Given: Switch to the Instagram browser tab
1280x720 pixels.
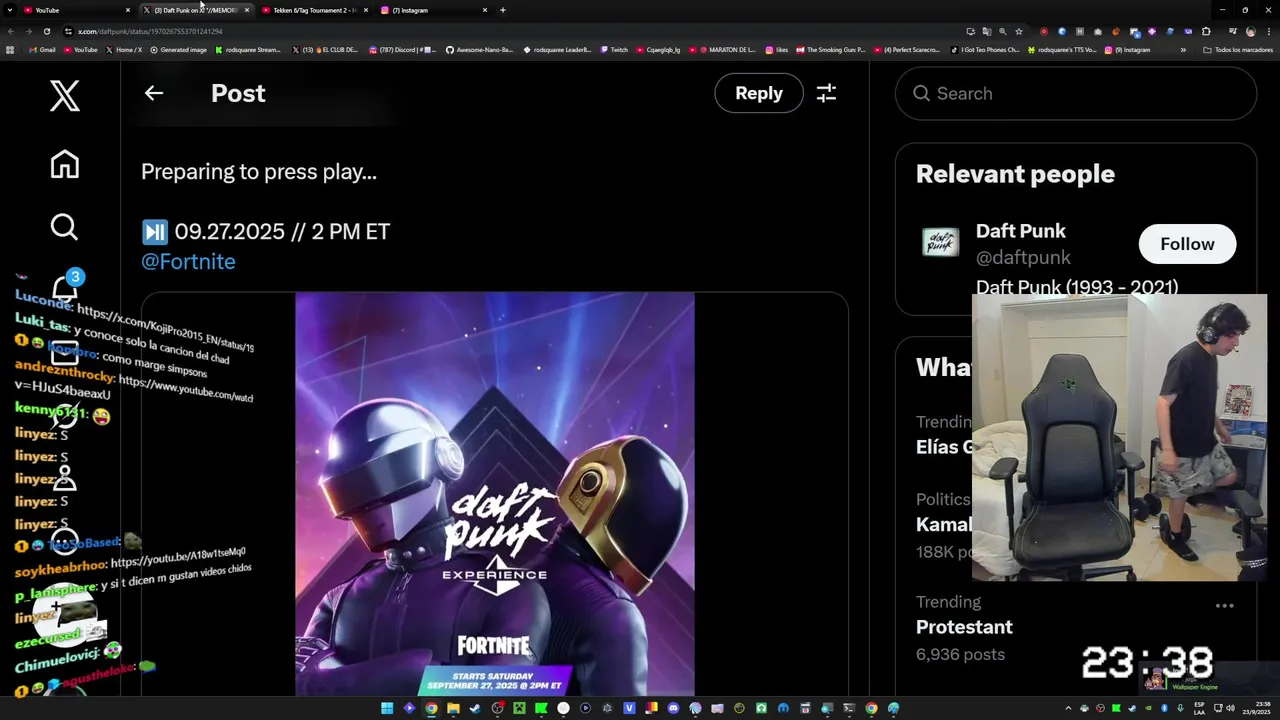Looking at the screenshot, I should click(433, 10).
